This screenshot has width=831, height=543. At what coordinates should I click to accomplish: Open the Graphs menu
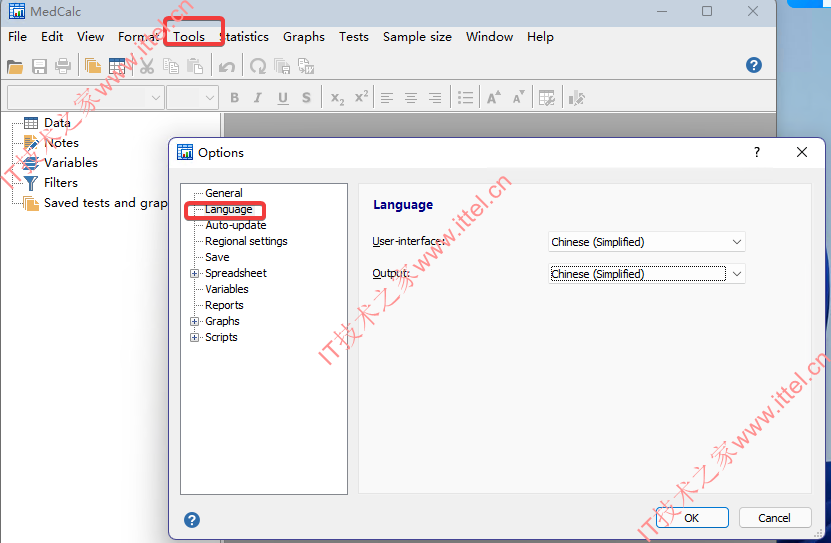pos(304,37)
